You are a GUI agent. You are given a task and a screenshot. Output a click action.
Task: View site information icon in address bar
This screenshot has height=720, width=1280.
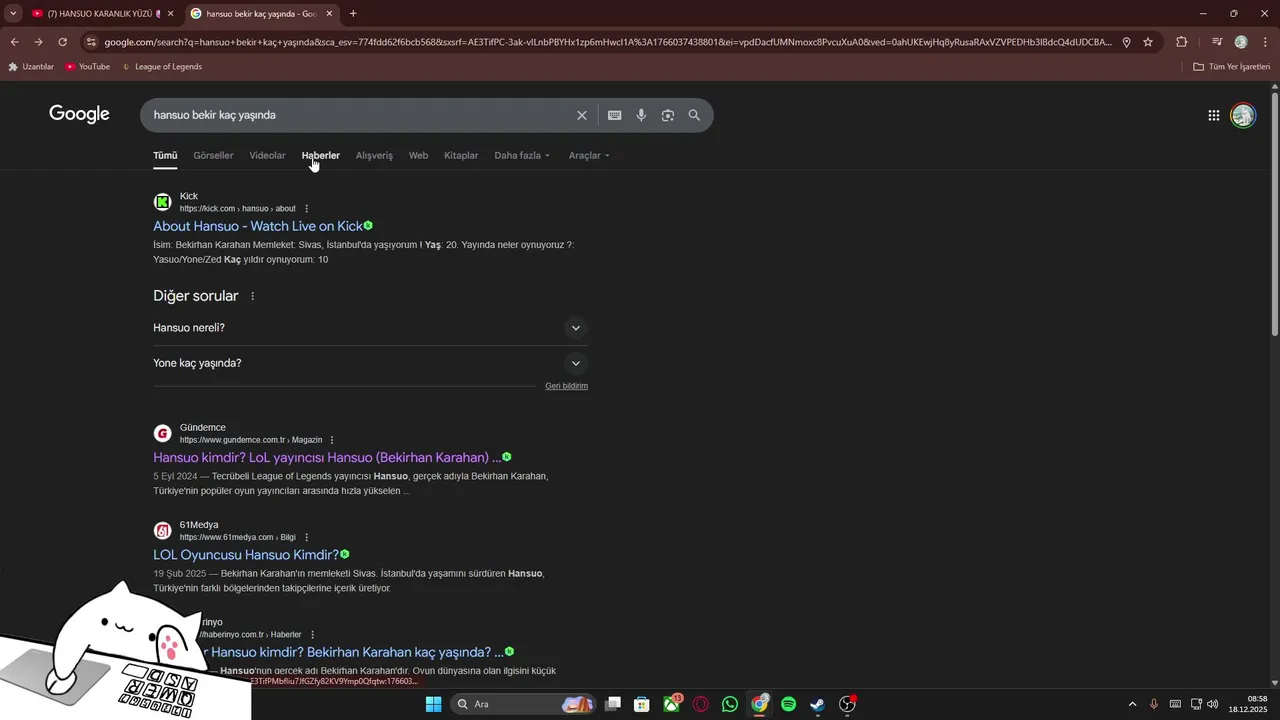[x=91, y=42]
